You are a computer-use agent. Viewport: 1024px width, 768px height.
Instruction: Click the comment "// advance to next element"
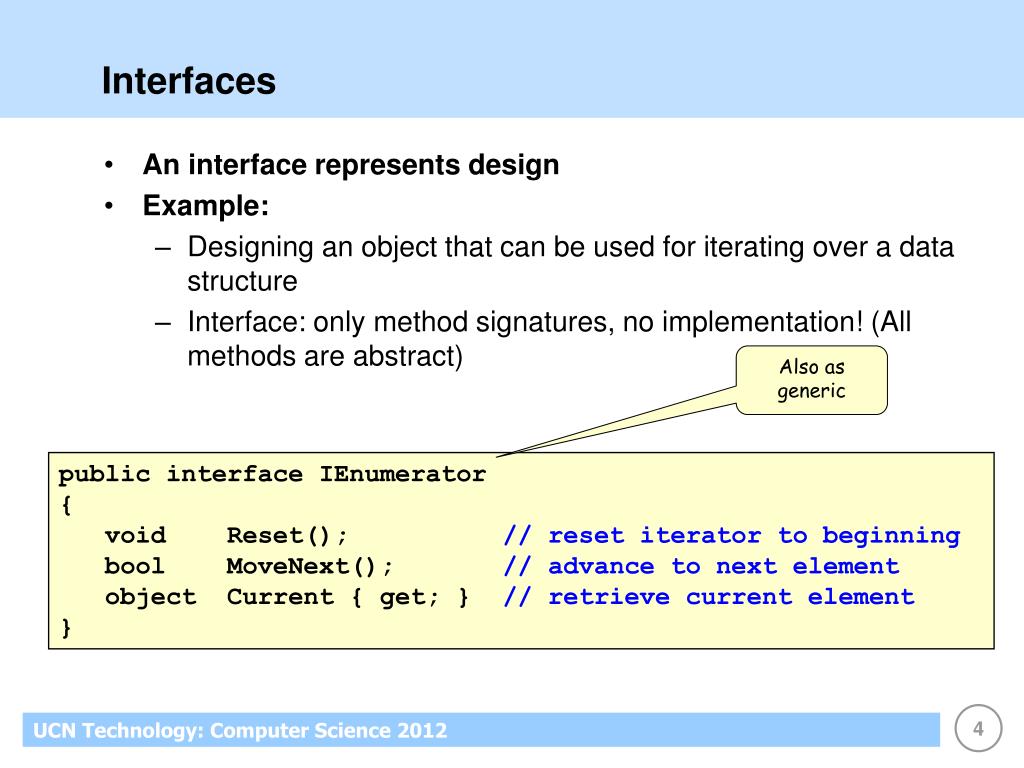pos(701,566)
